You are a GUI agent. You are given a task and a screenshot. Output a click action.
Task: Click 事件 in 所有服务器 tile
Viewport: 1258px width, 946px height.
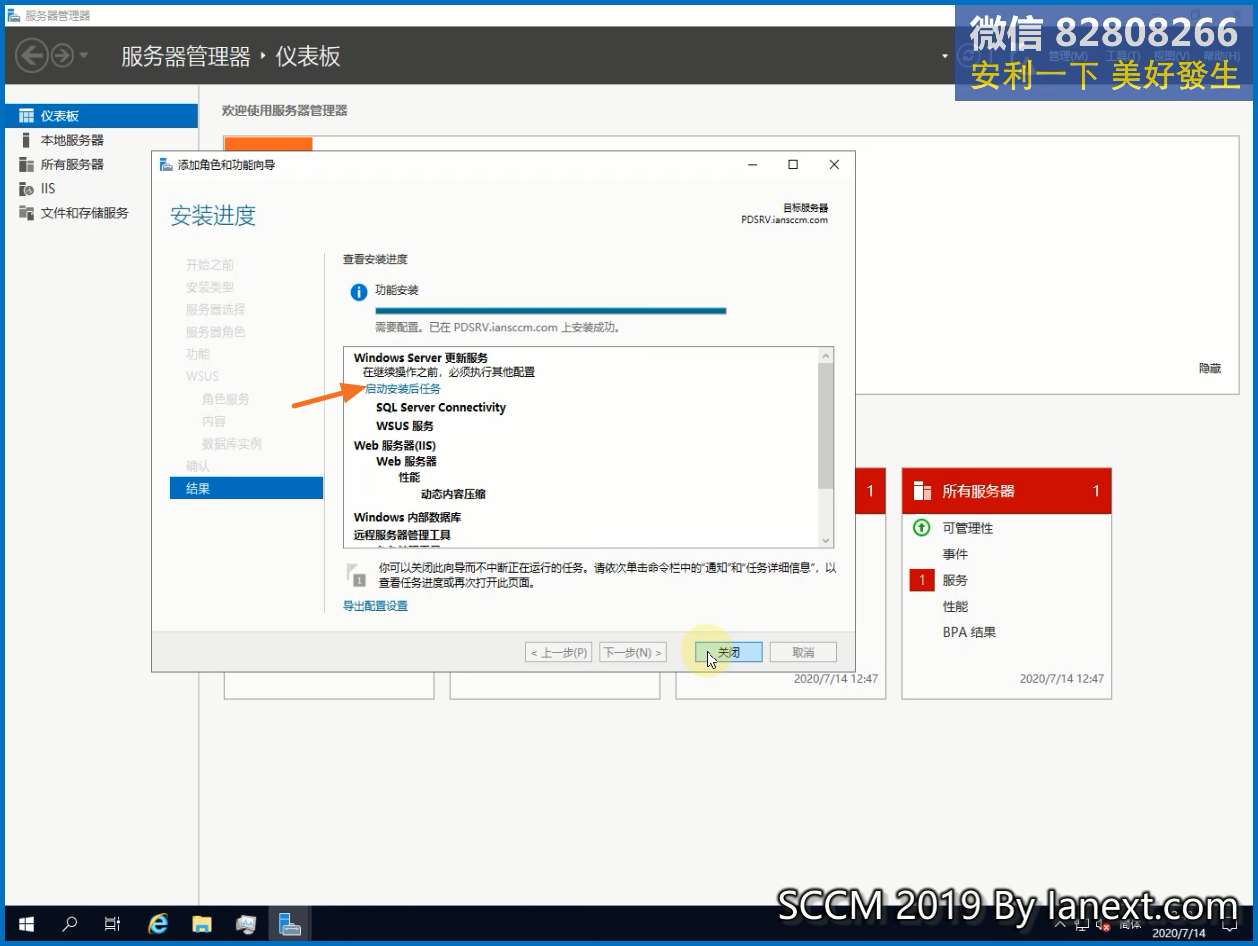coord(955,554)
